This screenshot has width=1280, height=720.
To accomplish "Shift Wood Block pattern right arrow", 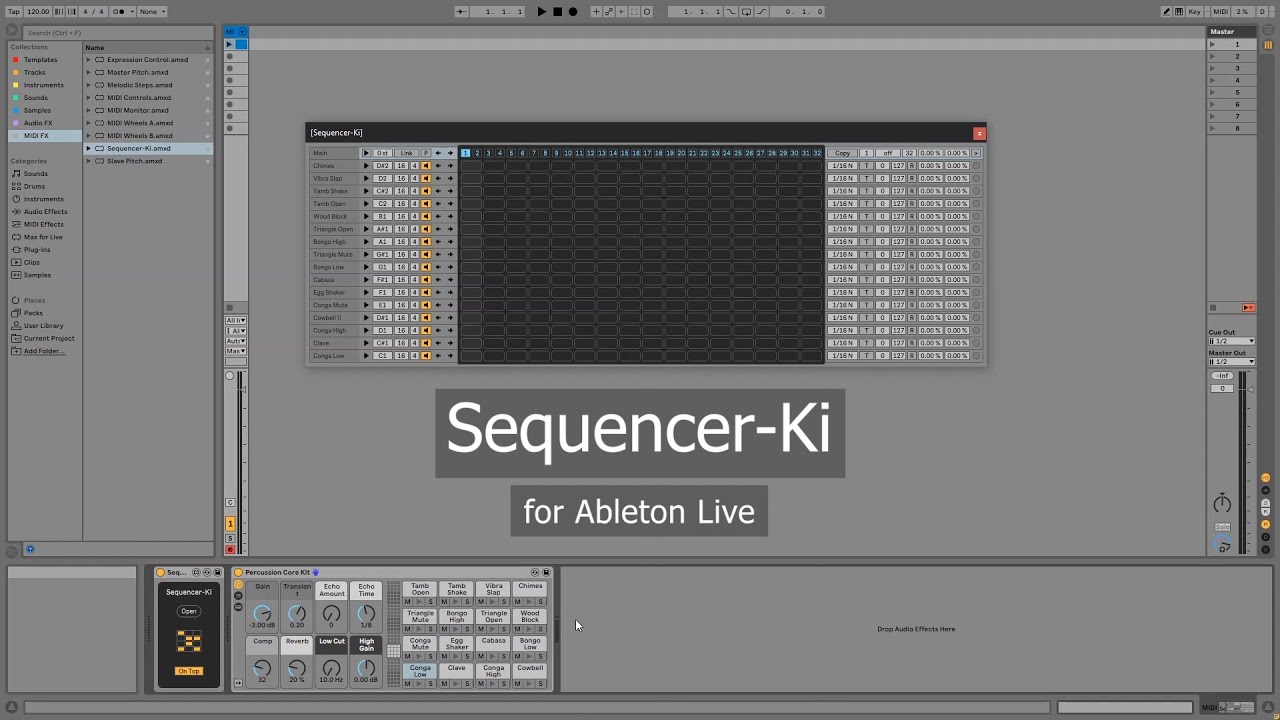I will [x=450, y=216].
